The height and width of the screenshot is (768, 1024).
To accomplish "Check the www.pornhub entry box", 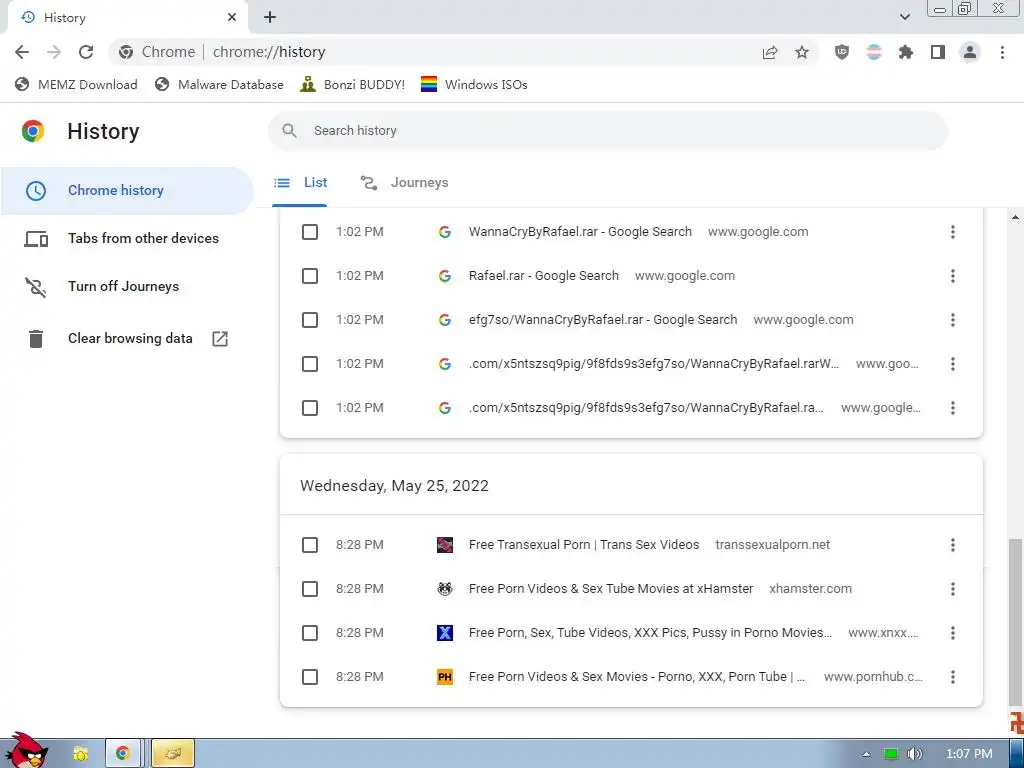I will 310,677.
